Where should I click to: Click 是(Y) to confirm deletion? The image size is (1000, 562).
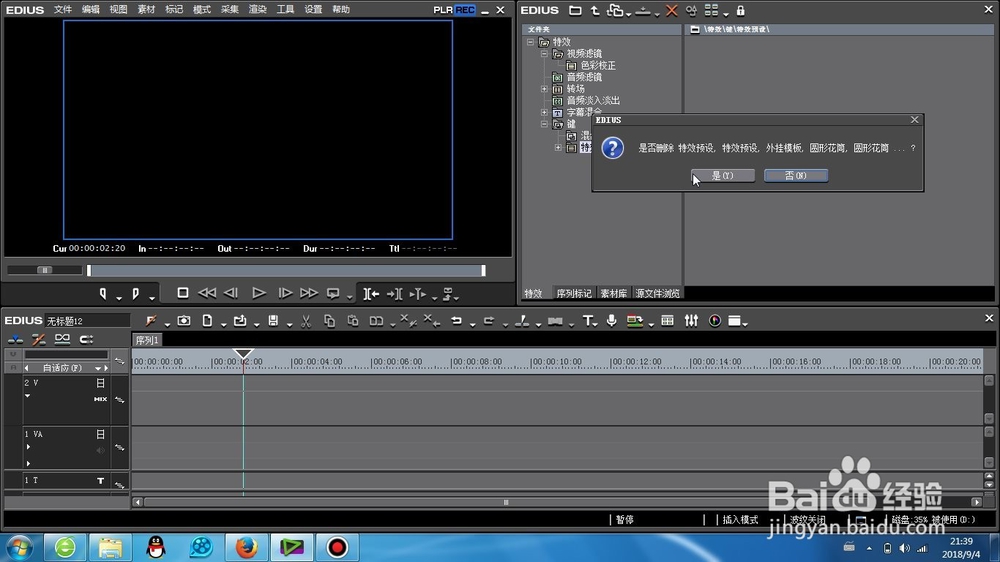tap(723, 175)
